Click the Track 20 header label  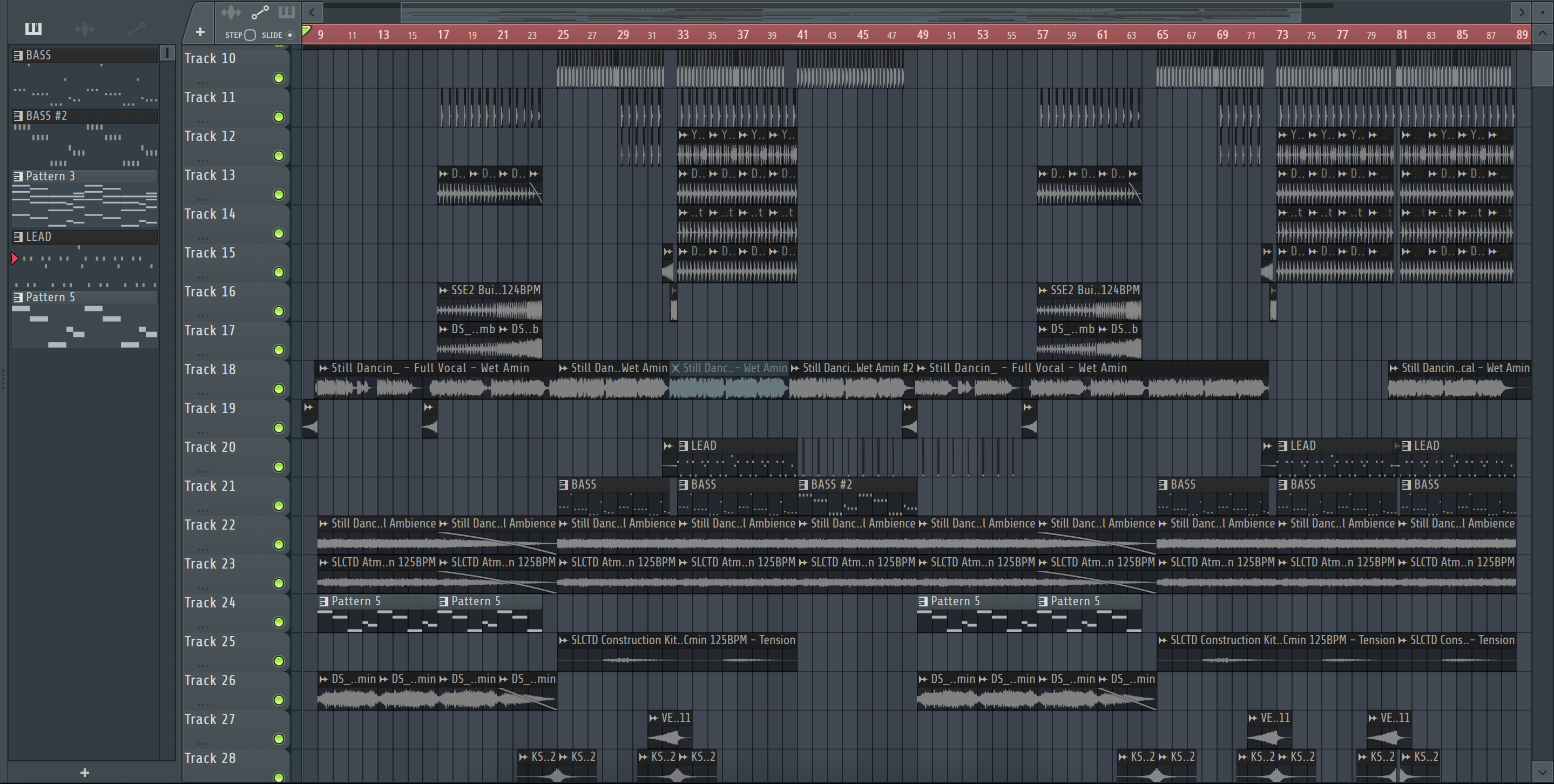coord(210,448)
